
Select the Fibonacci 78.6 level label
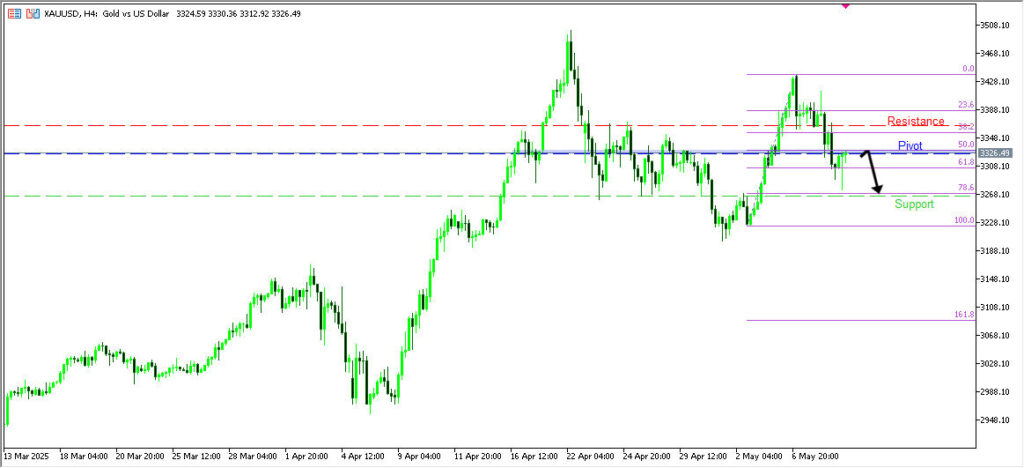[x=965, y=188]
